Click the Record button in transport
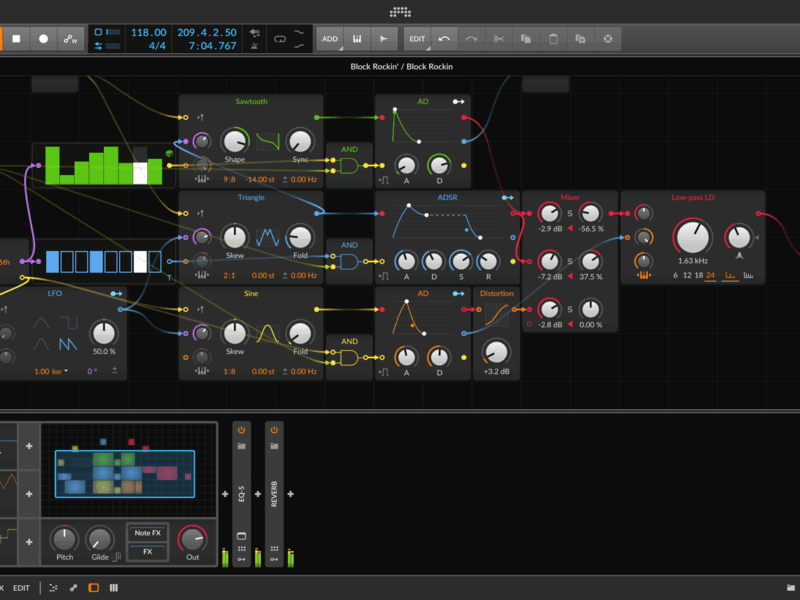Image resolution: width=800 pixels, height=600 pixels. pyautogui.click(x=43, y=39)
